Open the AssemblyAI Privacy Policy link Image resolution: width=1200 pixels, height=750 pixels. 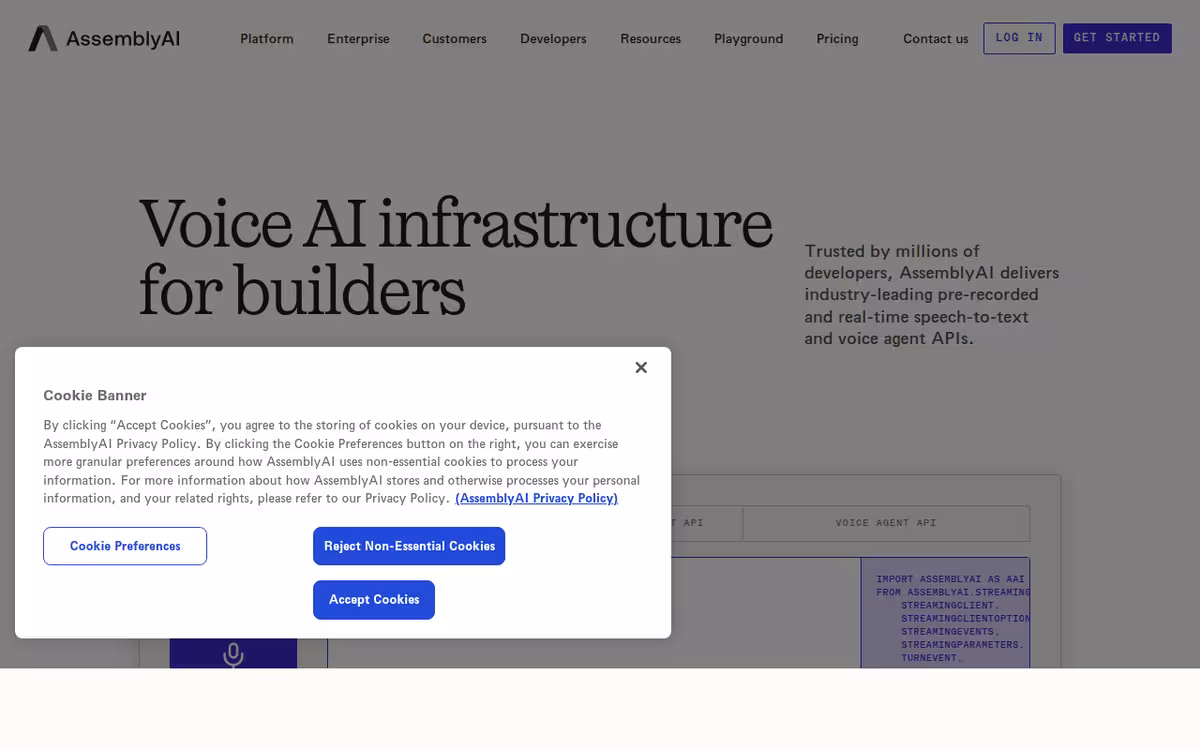click(537, 498)
